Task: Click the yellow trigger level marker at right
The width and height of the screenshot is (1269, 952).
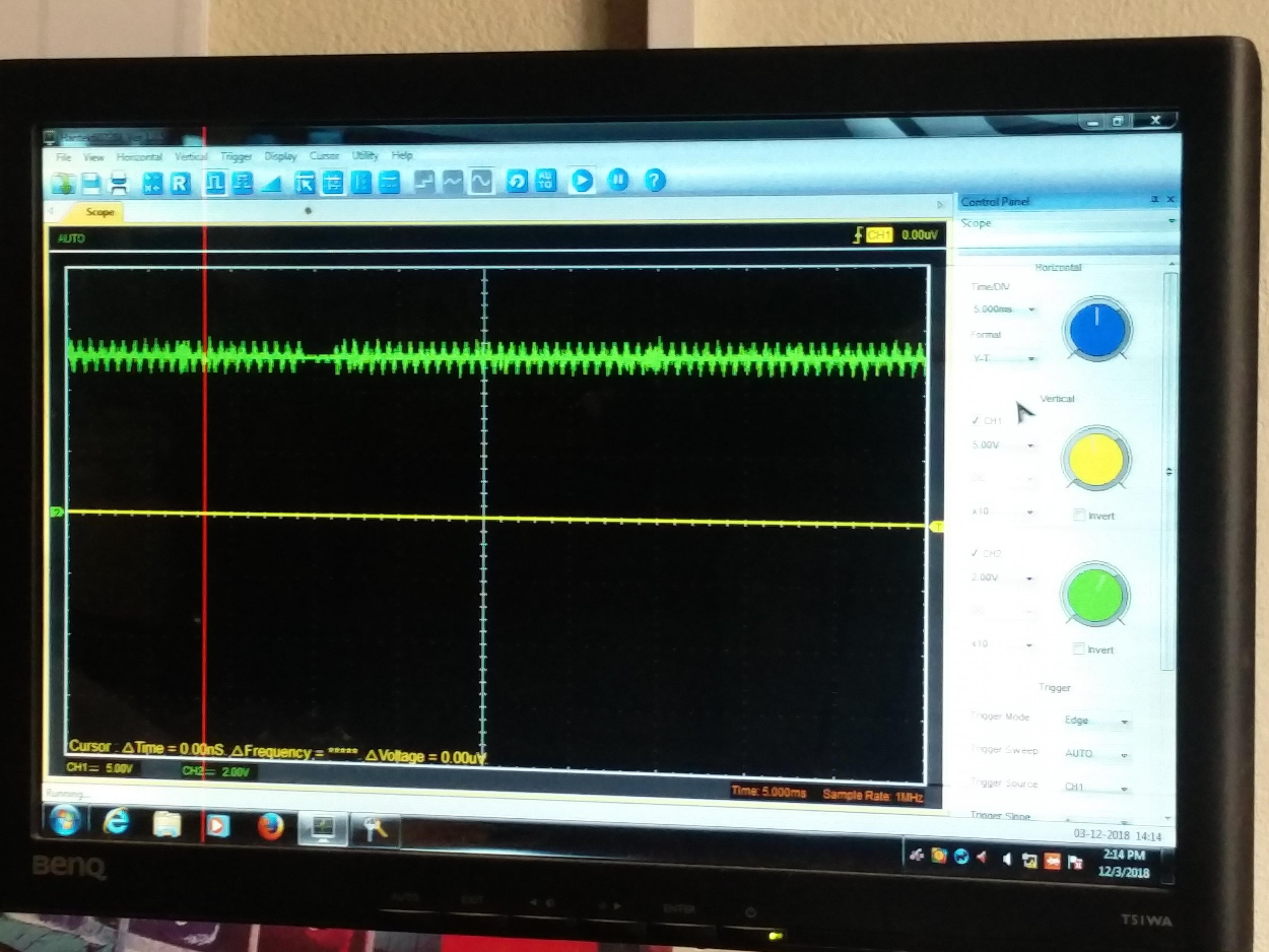Action: (936, 527)
